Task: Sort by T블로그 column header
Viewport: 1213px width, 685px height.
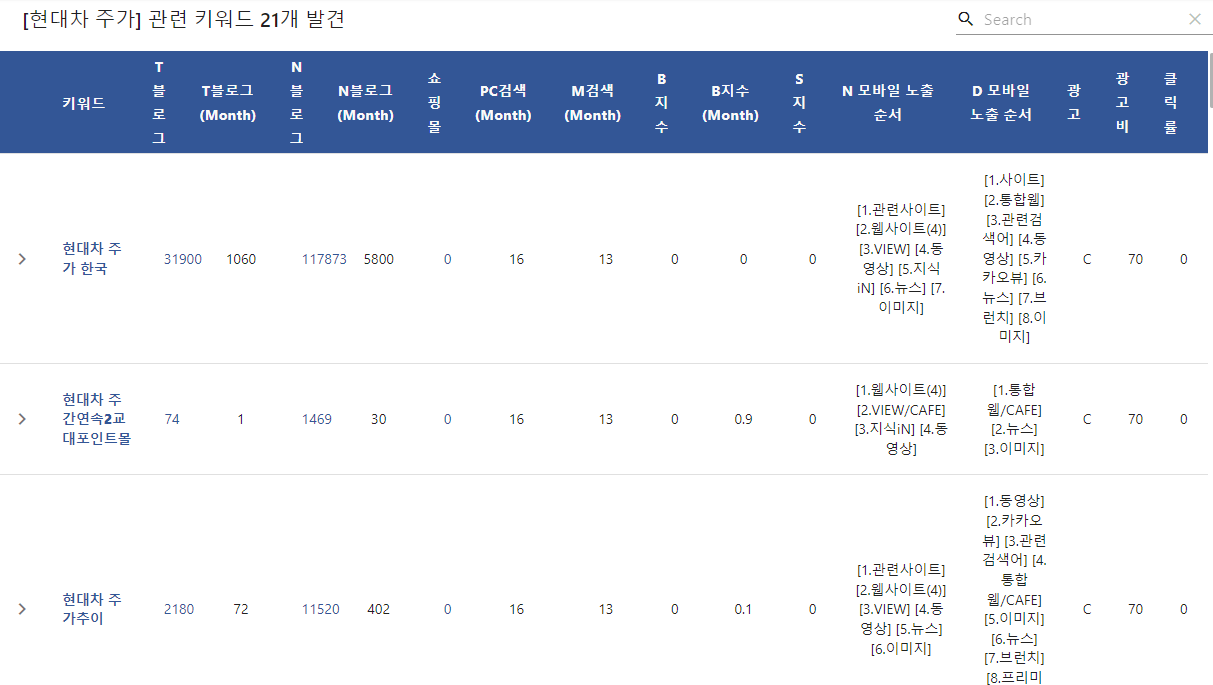Action: [159, 103]
